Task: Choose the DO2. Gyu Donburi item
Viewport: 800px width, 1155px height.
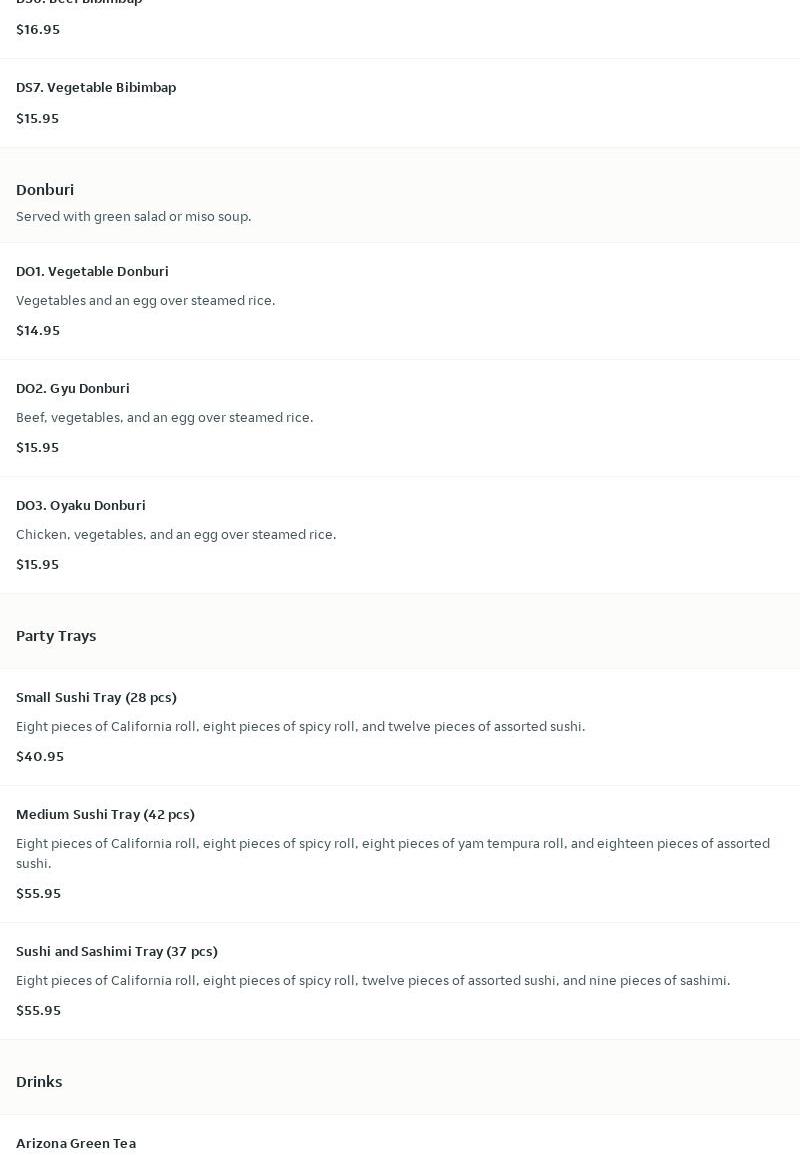Action: coord(73,389)
